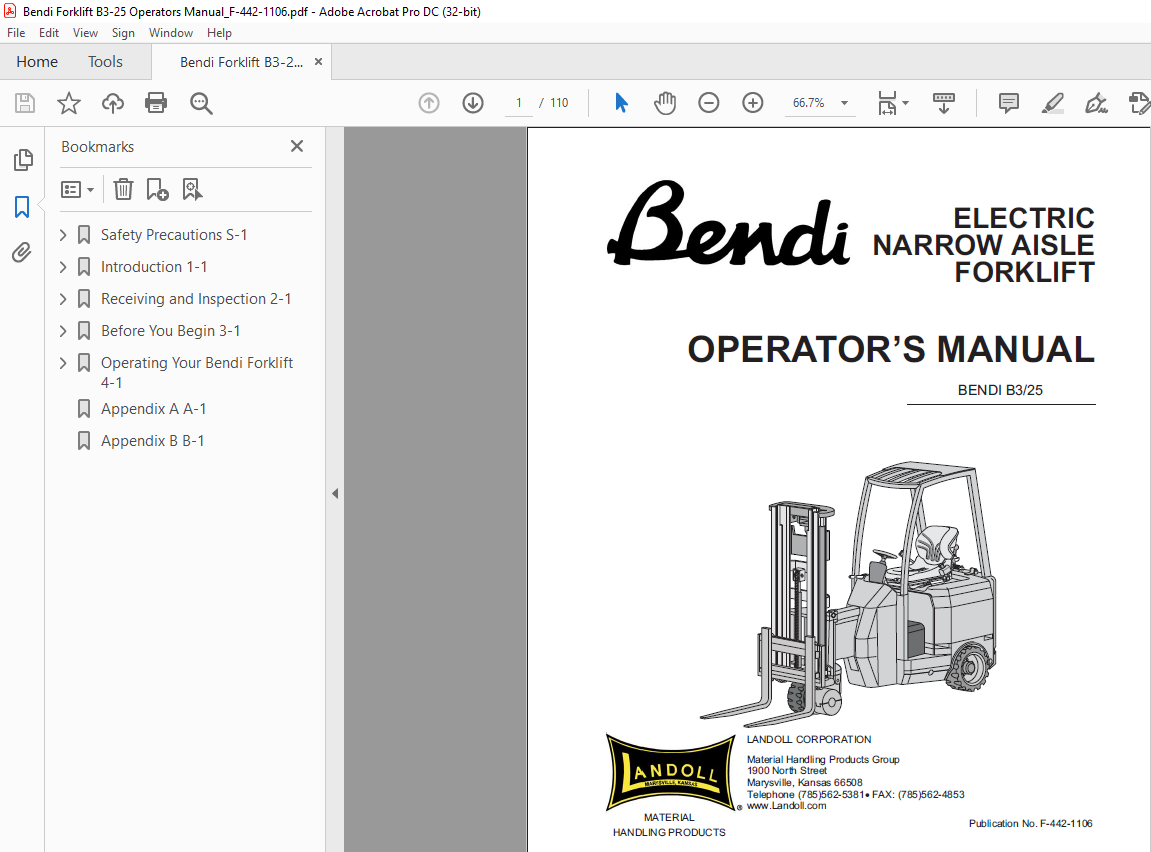Open the Help menu
Viewport: 1151px width, 852px height.
[x=219, y=33]
